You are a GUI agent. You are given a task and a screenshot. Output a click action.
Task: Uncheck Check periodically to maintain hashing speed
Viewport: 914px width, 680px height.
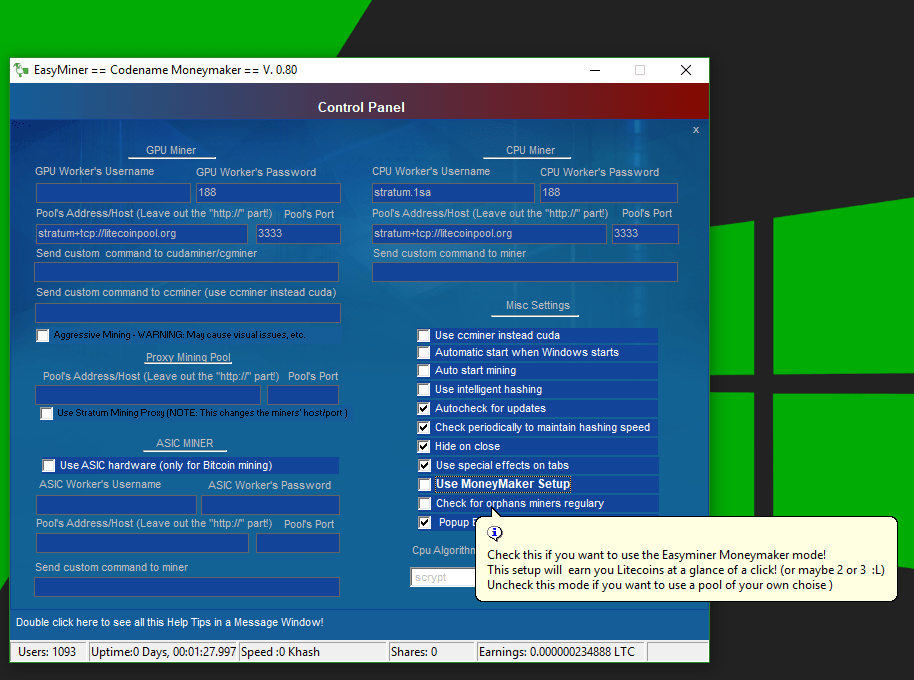click(424, 428)
